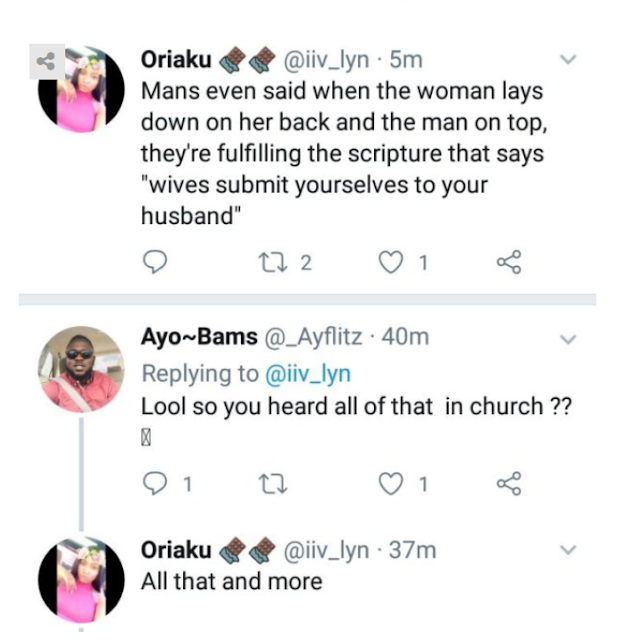Open the 'All that and more' tweet
Screen dimensions: 632x640
point(232,581)
